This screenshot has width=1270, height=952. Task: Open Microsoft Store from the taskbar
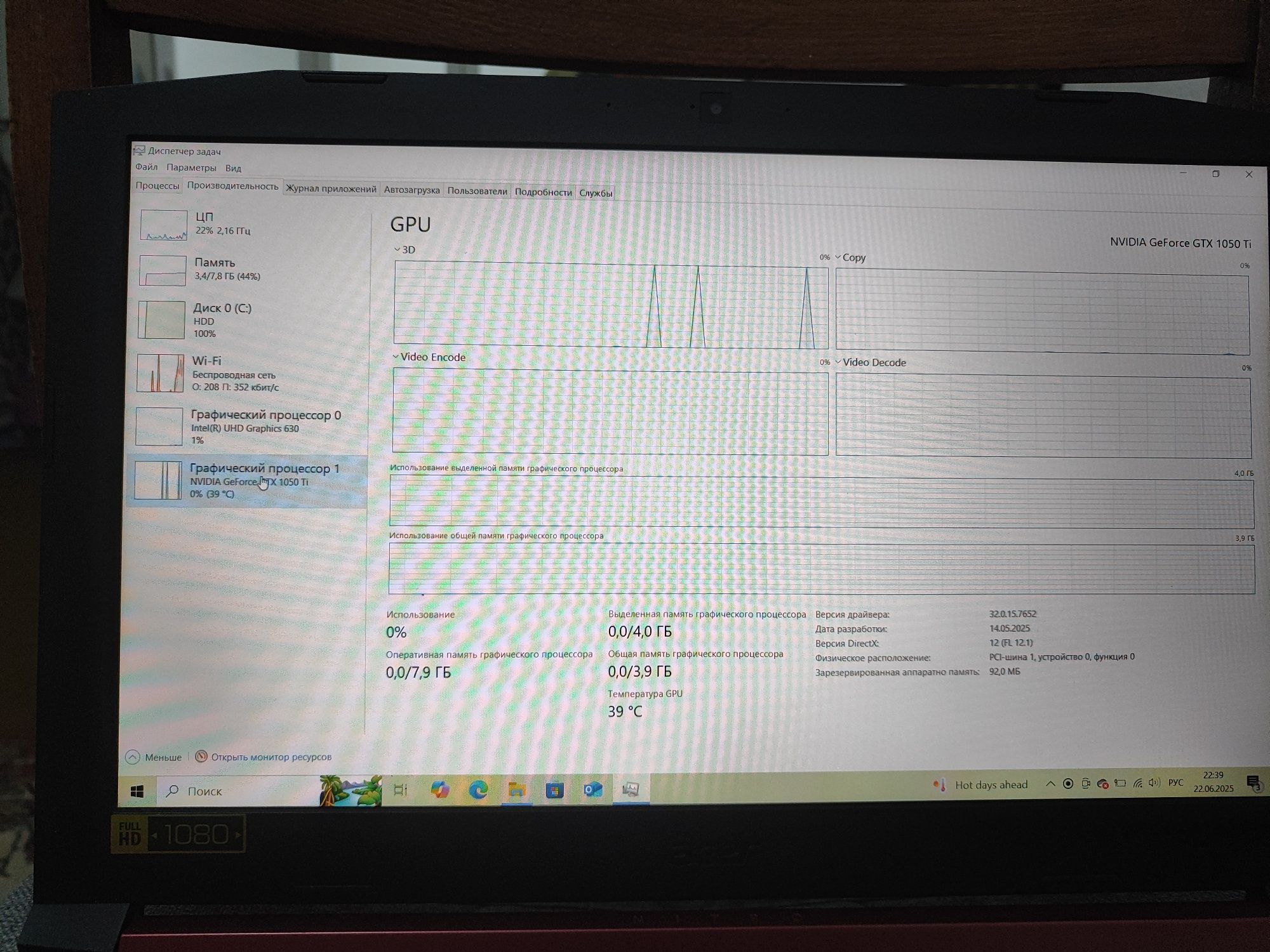pyautogui.click(x=555, y=790)
